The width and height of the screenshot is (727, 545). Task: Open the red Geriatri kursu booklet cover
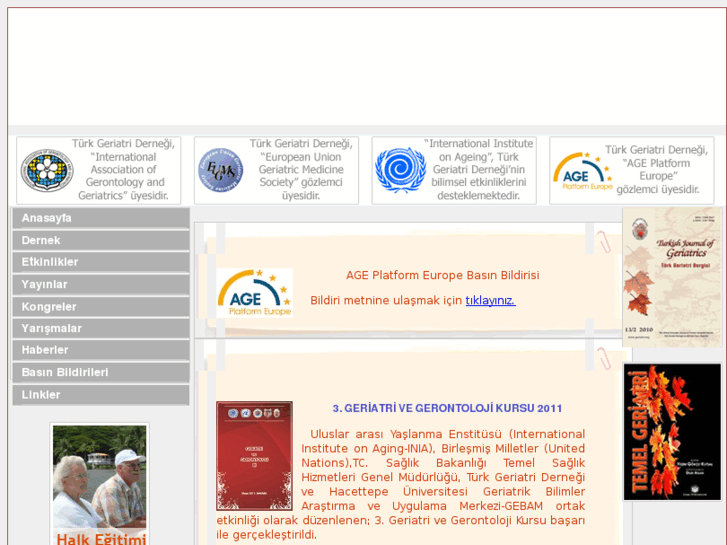tap(255, 456)
